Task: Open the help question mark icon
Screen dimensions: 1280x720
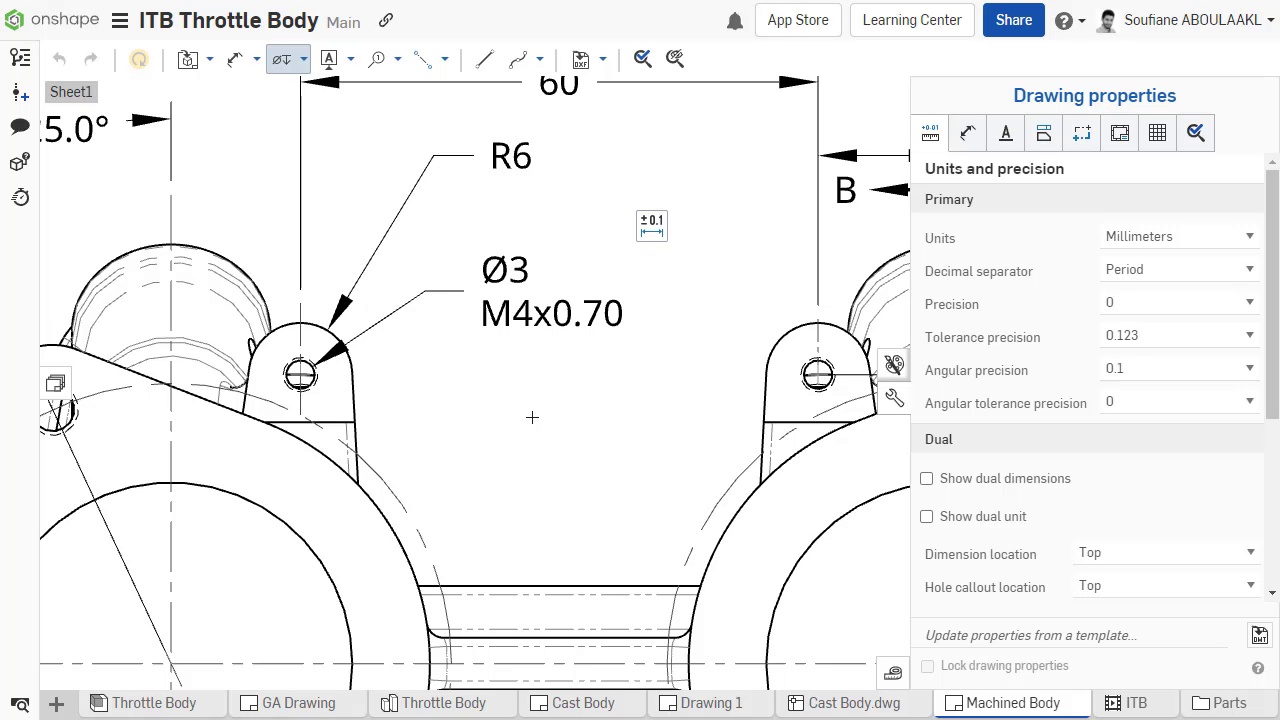Action: click(x=1064, y=21)
